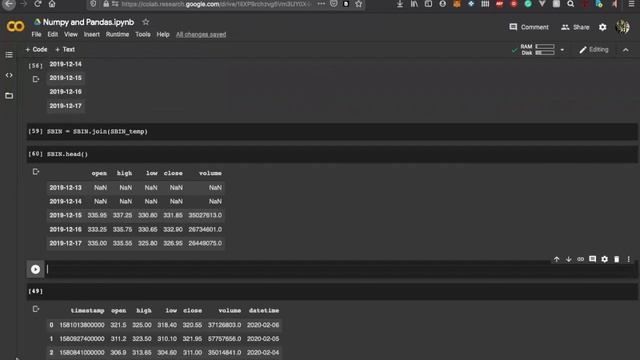
Task: Delete the selected cell
Action: [x=617, y=259]
